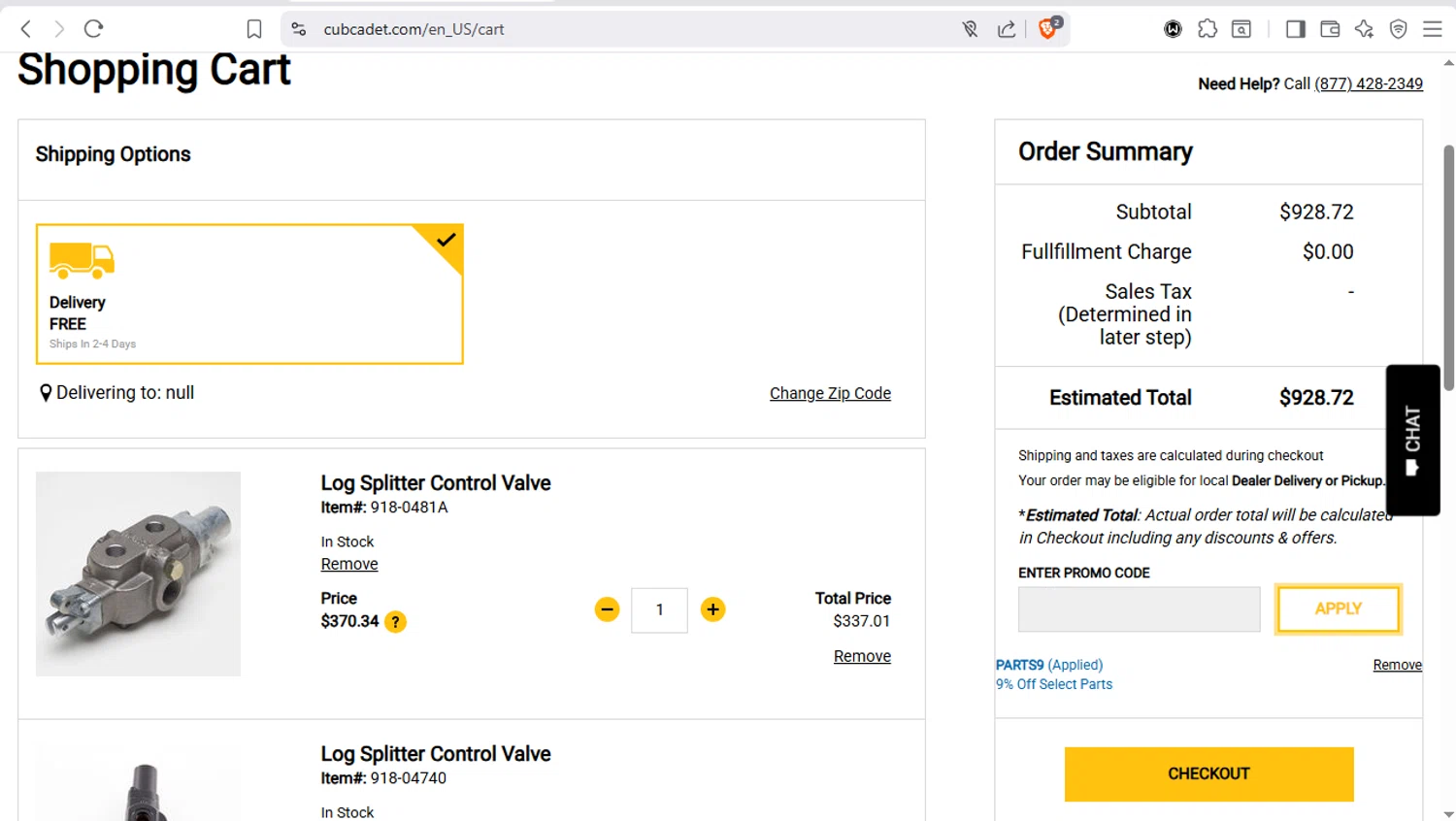Toggle the browser sidebar panel icon
Viewport: 1456px width, 821px height.
point(1295,29)
